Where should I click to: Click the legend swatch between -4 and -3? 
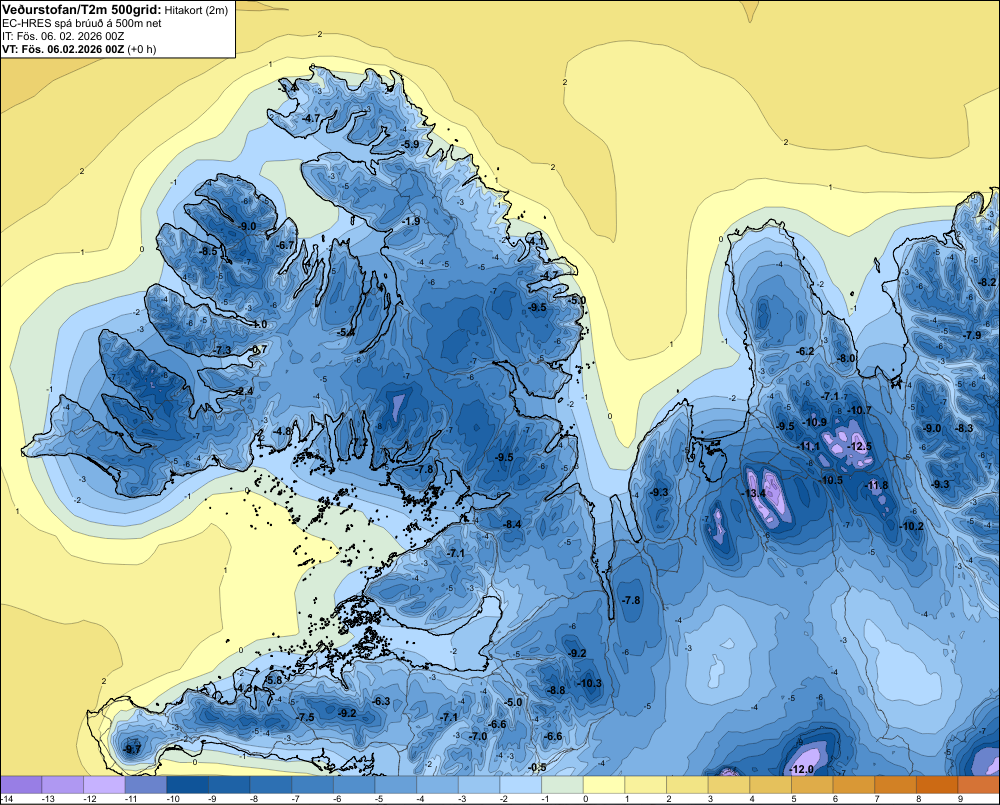click(x=438, y=785)
